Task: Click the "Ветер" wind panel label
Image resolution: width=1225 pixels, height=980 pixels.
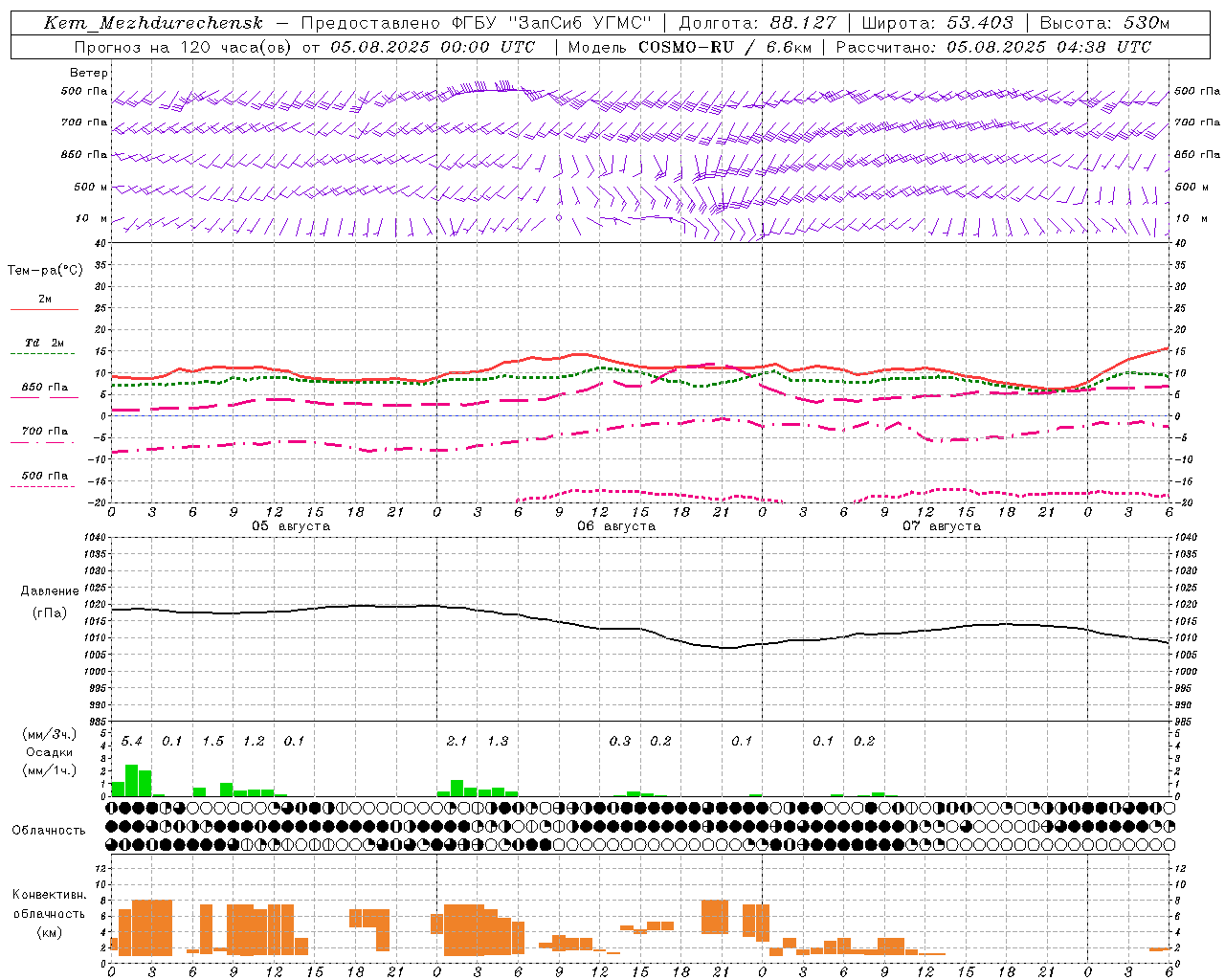Action: pos(88,73)
